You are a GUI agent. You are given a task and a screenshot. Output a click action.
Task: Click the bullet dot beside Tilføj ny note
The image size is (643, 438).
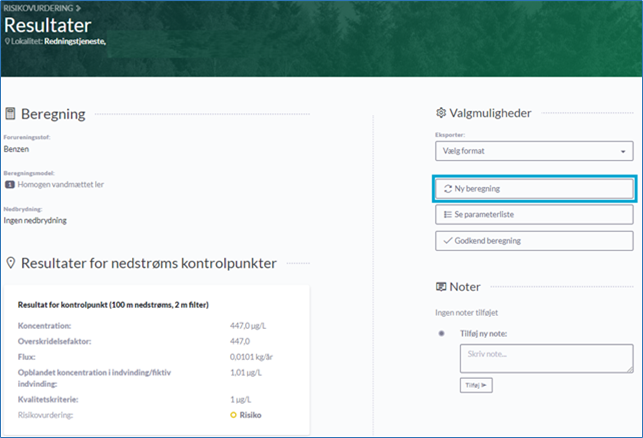441,333
